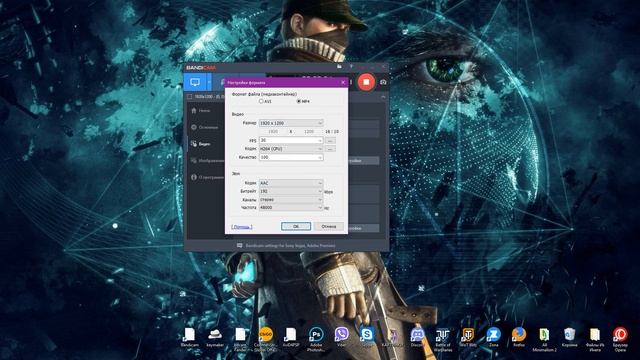
Task: Open output folder icon in Bandicam title bar
Action: [x=339, y=67]
